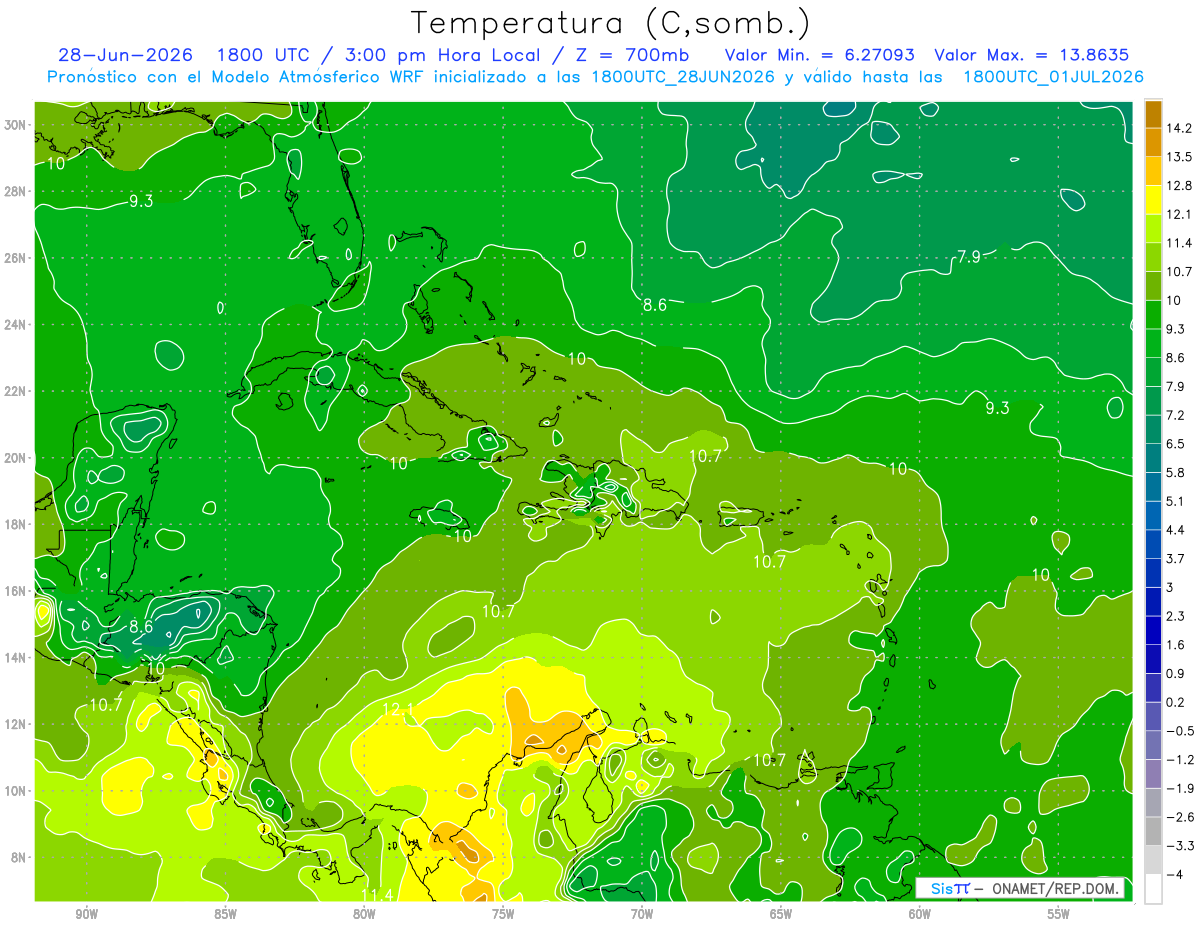Select the '28-Jun-2026' date text
The width and height of the screenshot is (1200, 927).
pyautogui.click(x=125, y=55)
